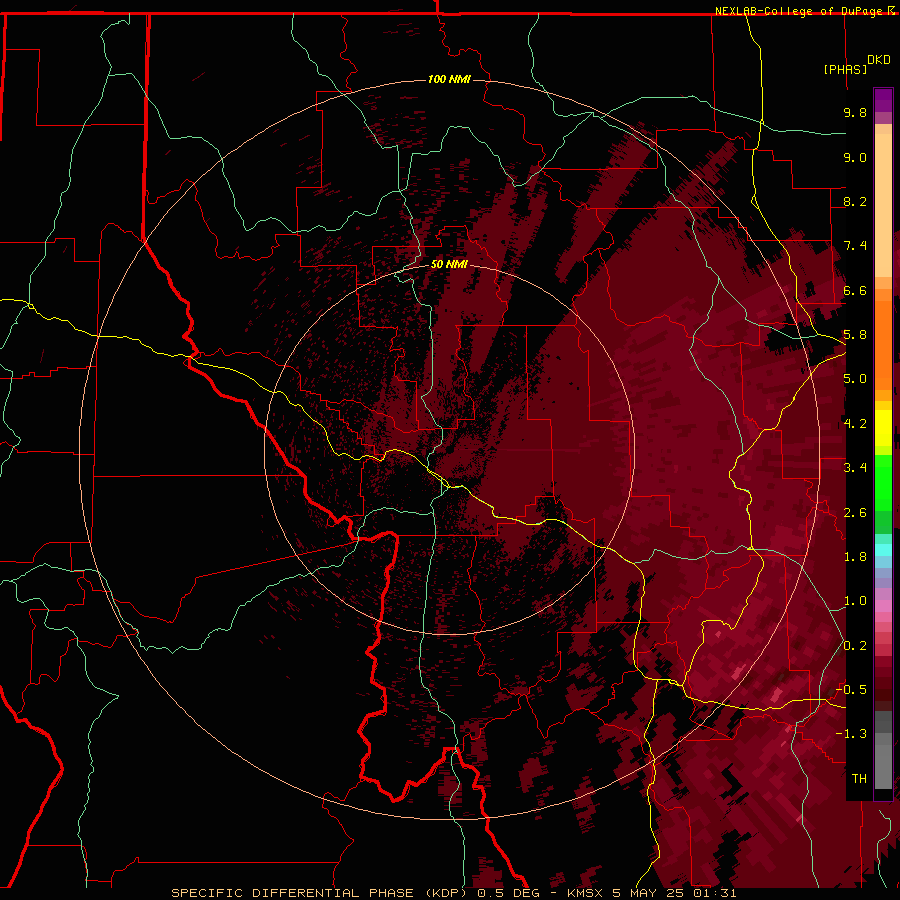Click the 5.0 value on the scale
900x900 pixels.
(x=855, y=379)
